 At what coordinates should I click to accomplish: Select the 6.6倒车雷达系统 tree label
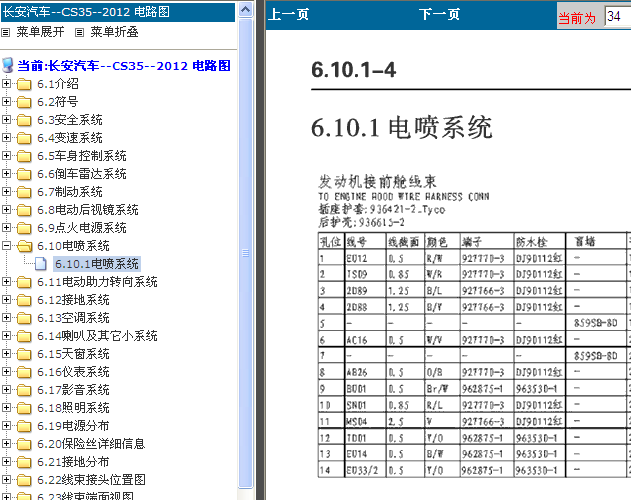pos(82,174)
